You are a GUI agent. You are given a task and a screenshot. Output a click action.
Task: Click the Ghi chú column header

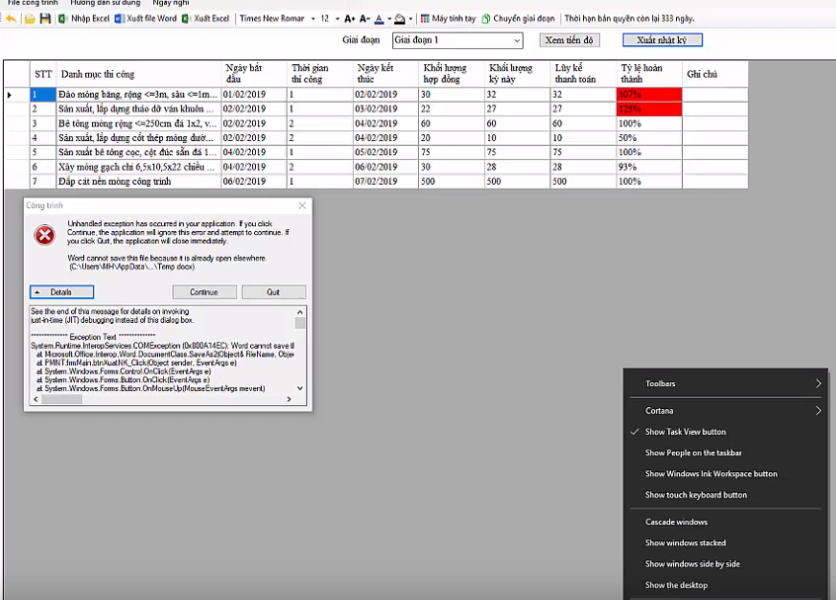coord(715,74)
